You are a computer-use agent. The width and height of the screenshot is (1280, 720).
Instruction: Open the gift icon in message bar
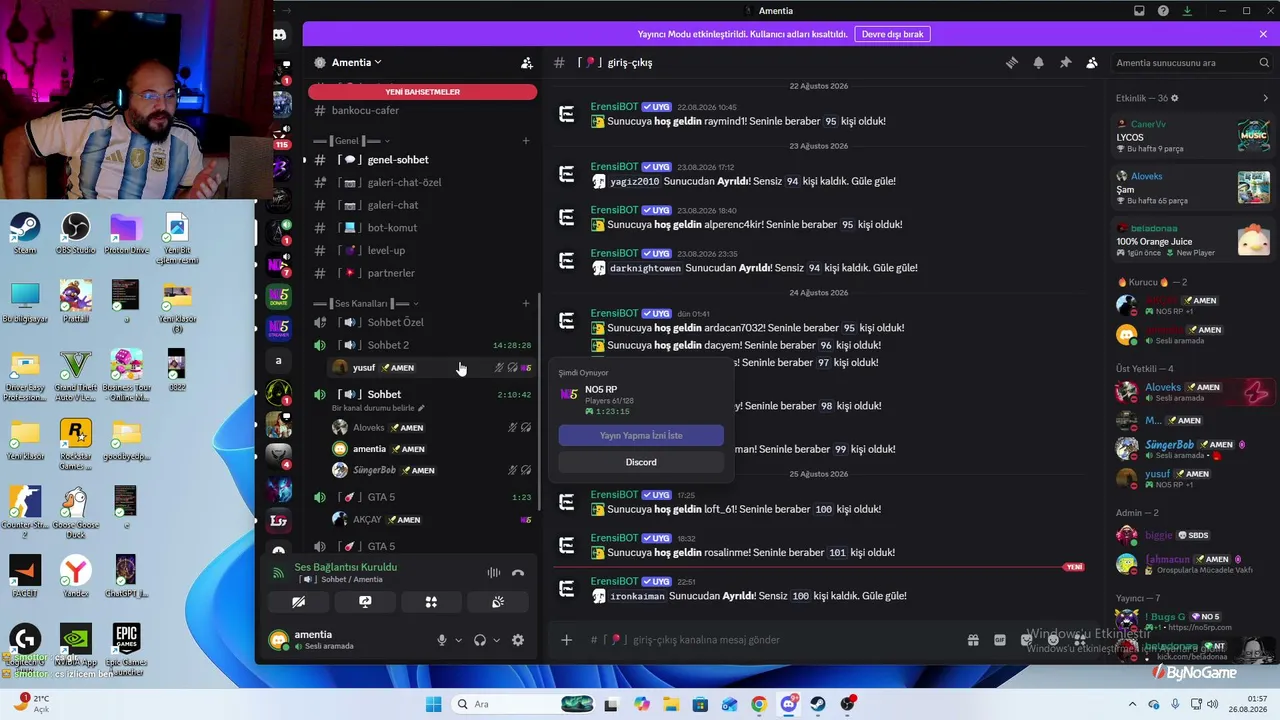tap(973, 640)
